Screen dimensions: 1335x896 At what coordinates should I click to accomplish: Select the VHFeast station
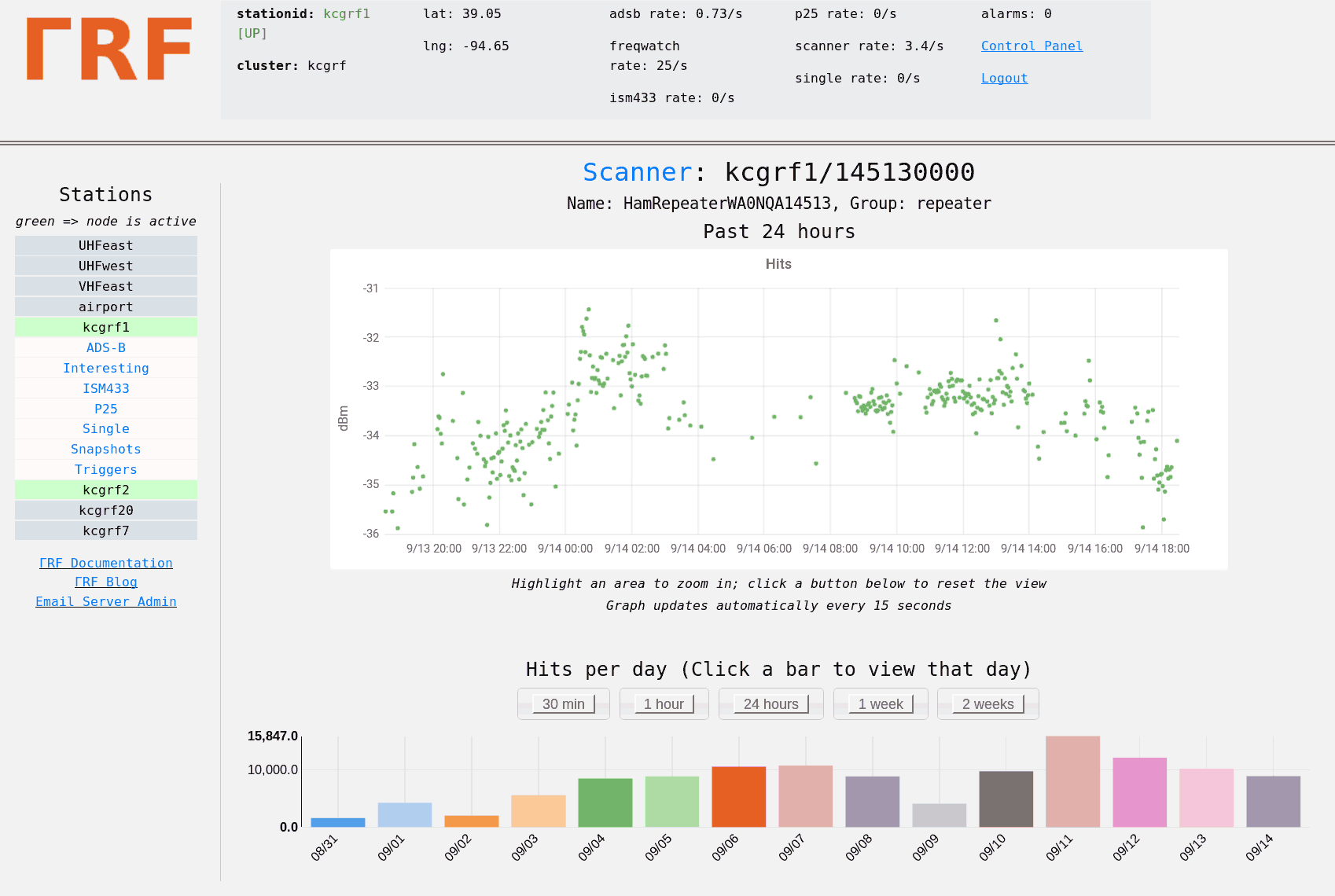coord(106,286)
